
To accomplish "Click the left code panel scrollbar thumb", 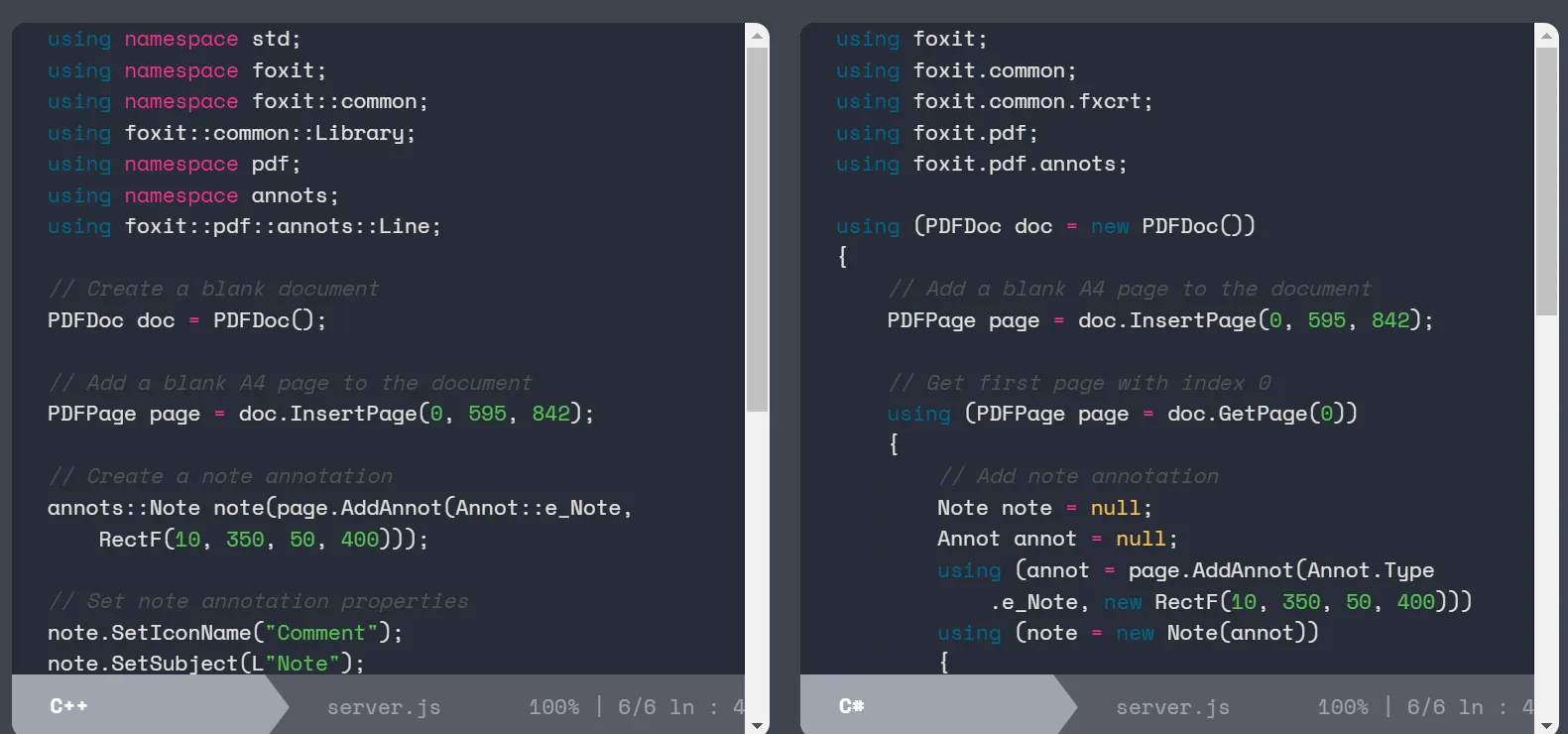I will click(x=757, y=229).
